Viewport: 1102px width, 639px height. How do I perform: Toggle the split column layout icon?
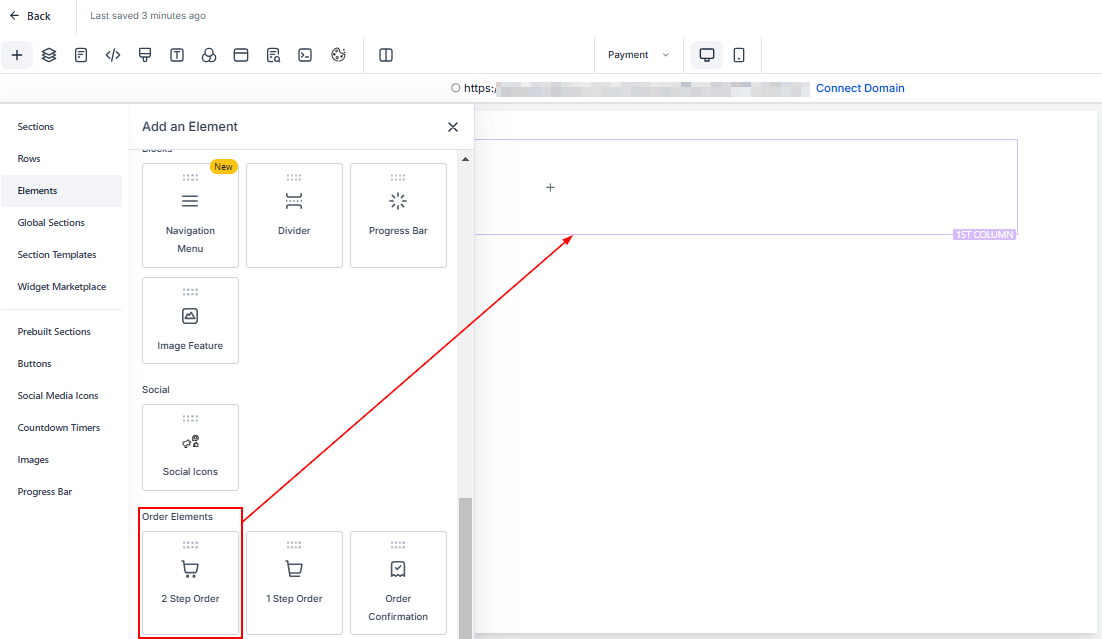(386, 55)
